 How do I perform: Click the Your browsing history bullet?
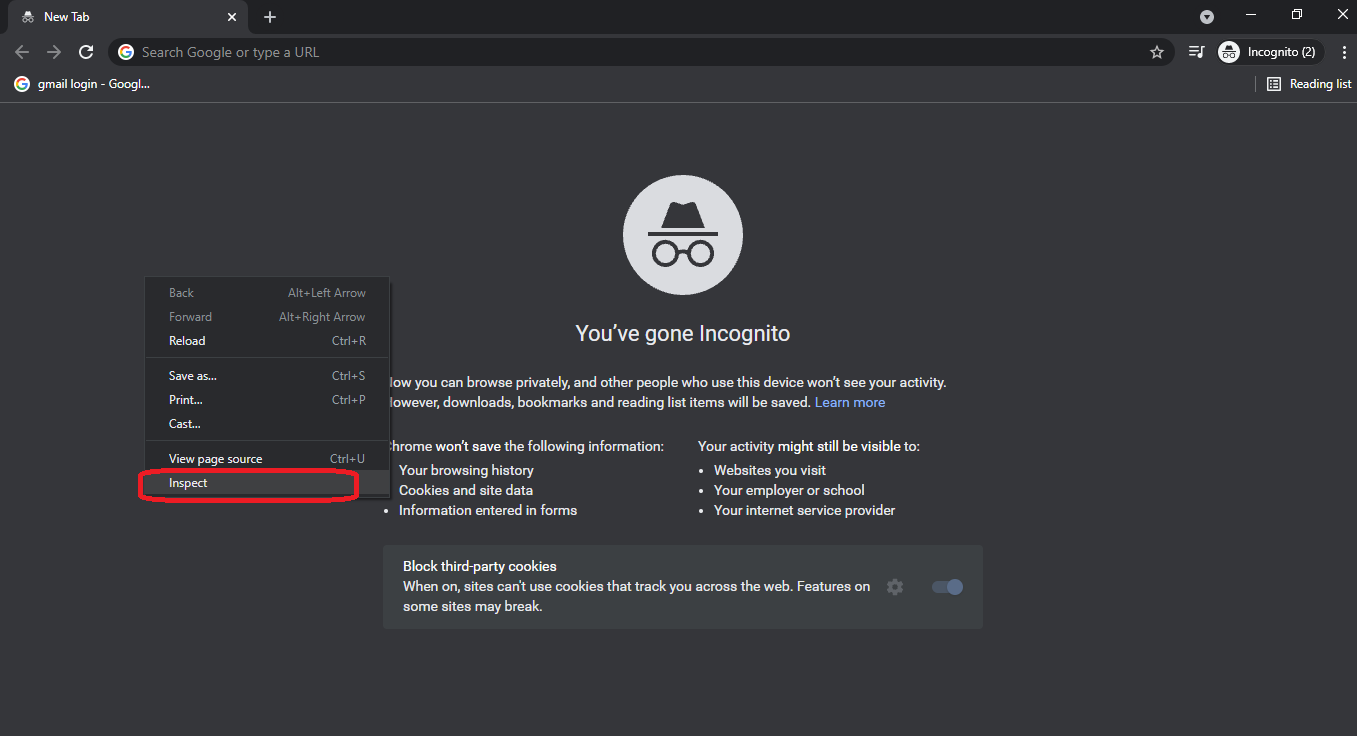pos(466,470)
